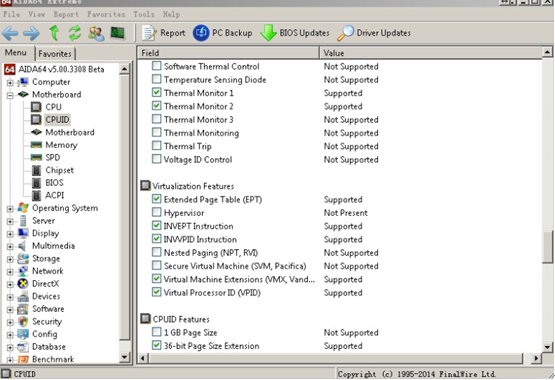
Task: Toggle the Thermal Trip checkbox
Action: [x=156, y=145]
